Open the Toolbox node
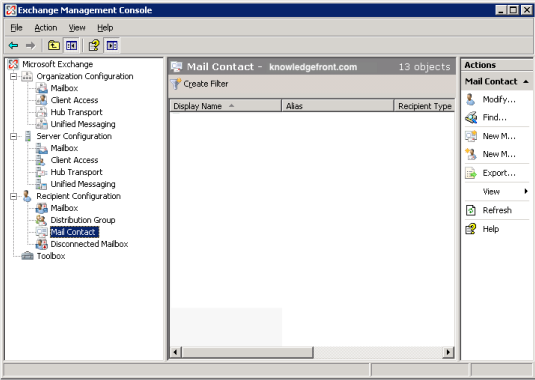 [51, 256]
